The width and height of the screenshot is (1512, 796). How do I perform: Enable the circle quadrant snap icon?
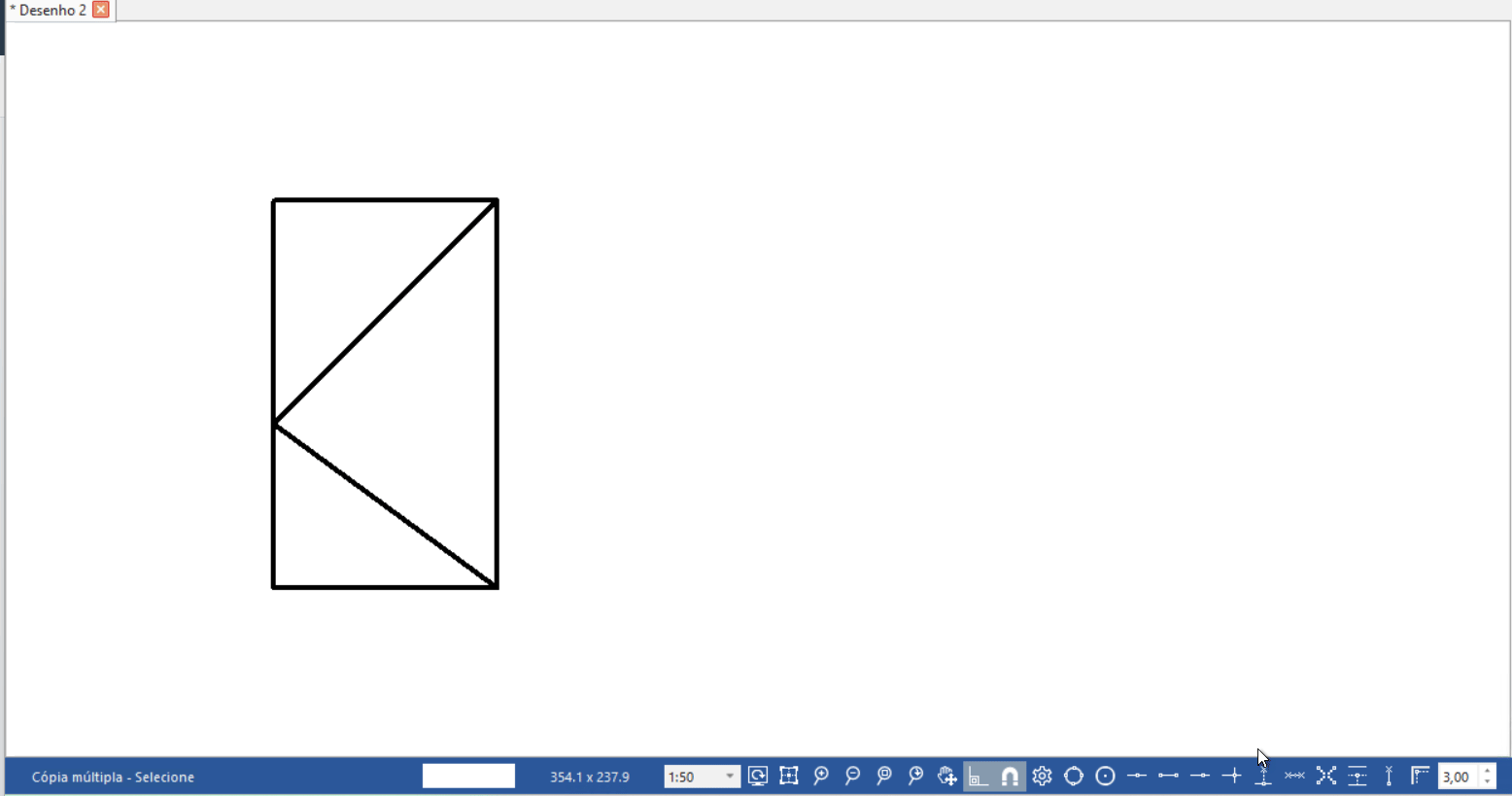point(1074,776)
